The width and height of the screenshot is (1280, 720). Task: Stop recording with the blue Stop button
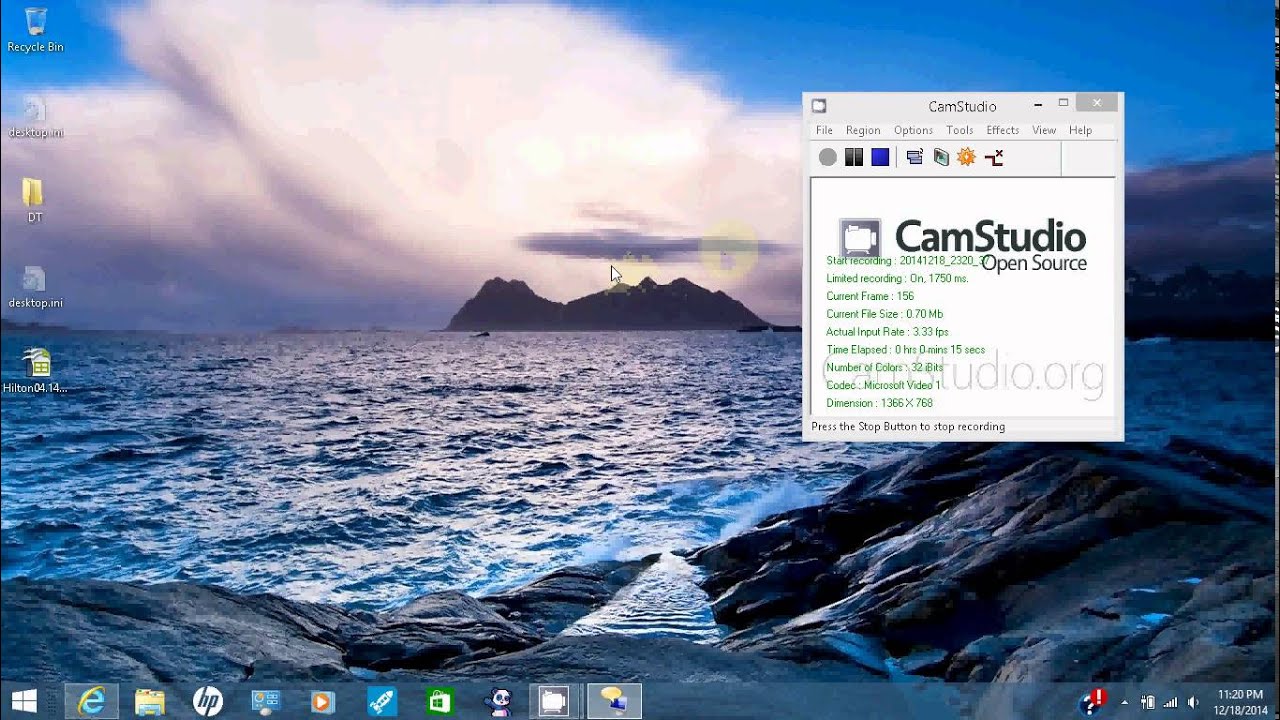pyautogui.click(x=880, y=157)
